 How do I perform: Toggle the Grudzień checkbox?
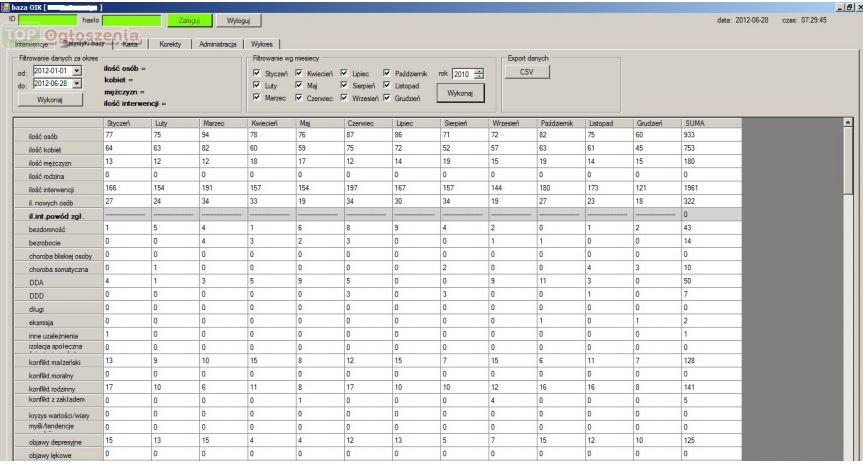pyautogui.click(x=388, y=98)
